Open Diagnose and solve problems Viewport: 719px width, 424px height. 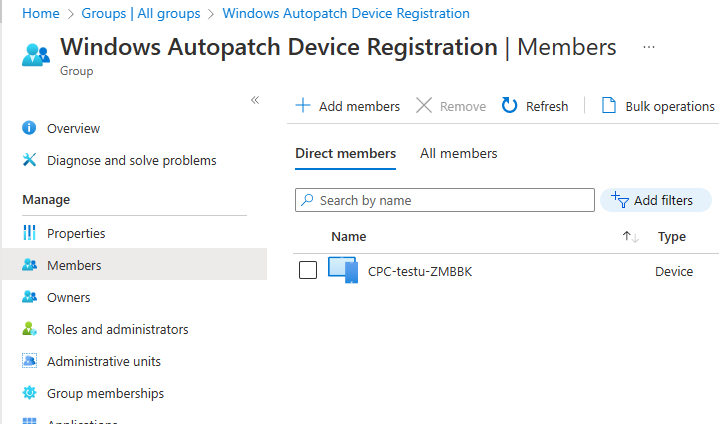(x=134, y=160)
